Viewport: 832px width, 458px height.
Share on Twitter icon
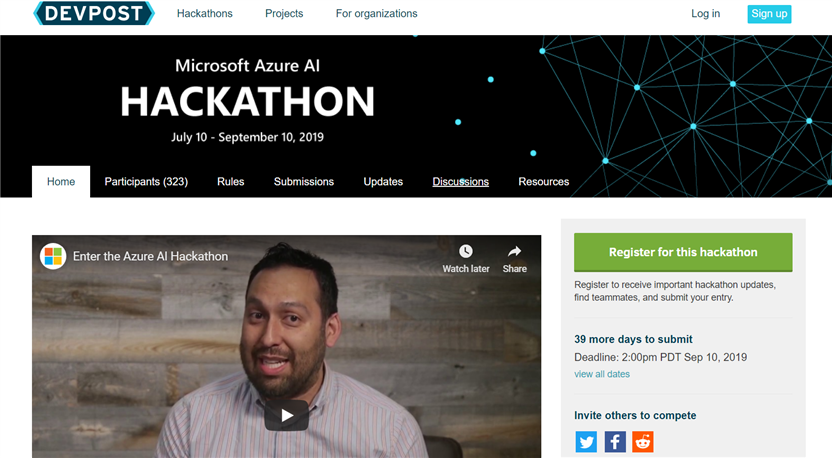[x=586, y=442]
